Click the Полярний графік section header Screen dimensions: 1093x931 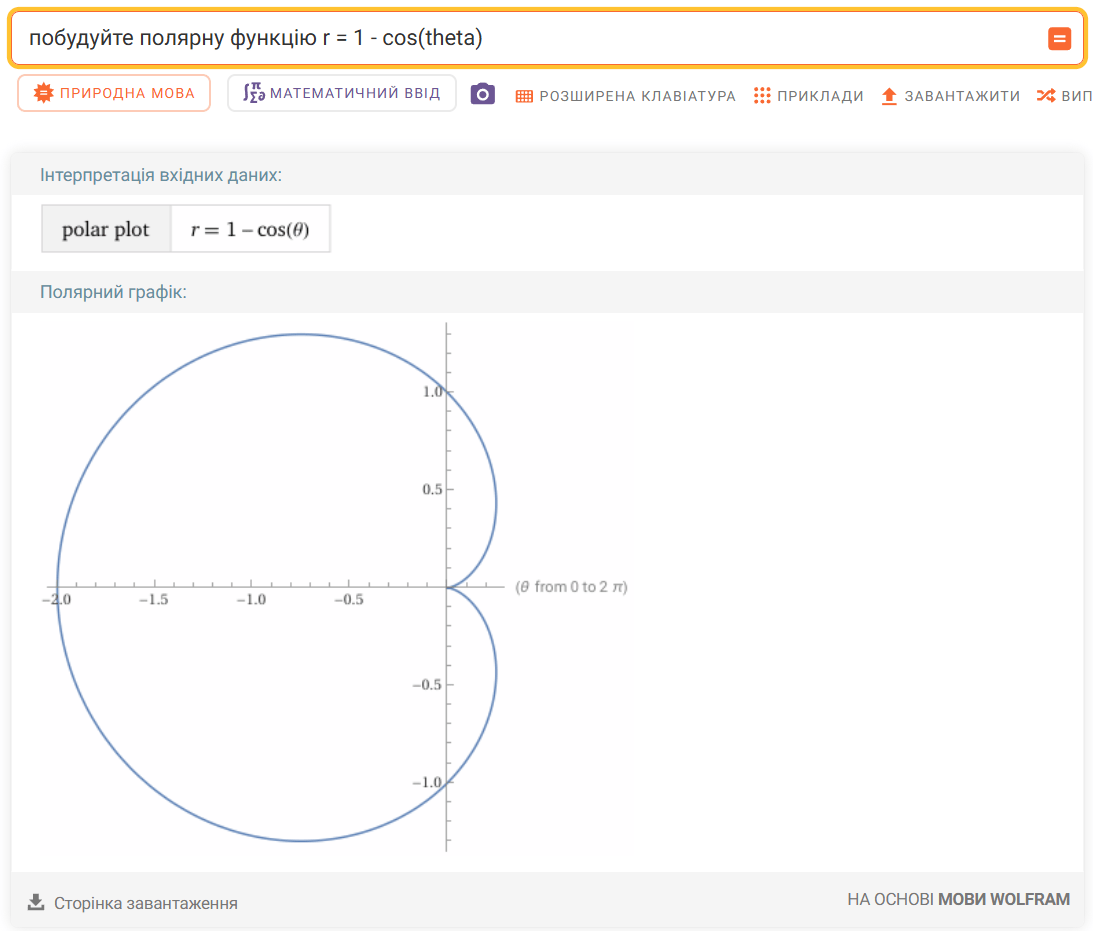[x=113, y=292]
